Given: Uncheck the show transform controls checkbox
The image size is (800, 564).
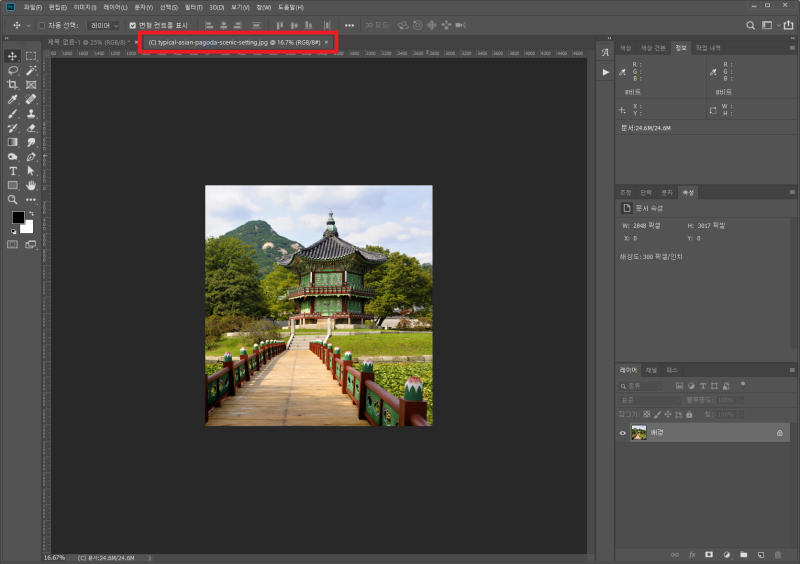Looking at the screenshot, I should click(x=133, y=26).
